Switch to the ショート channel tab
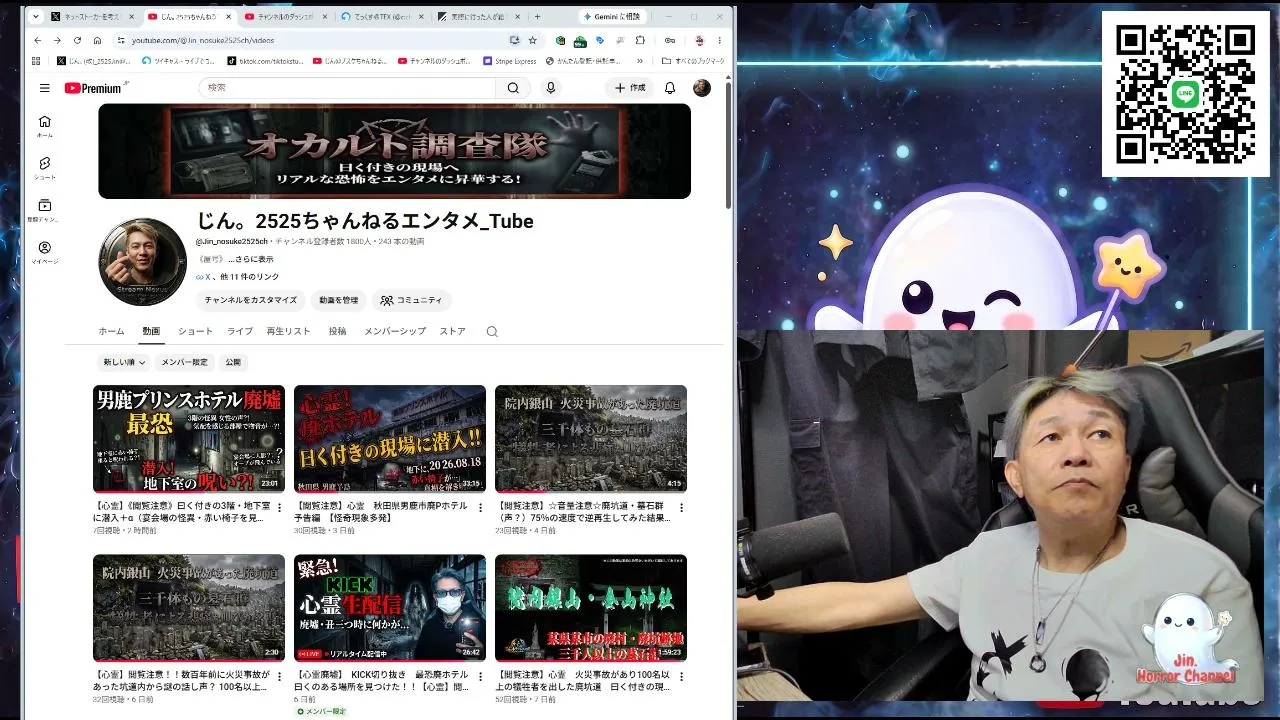 pos(195,331)
